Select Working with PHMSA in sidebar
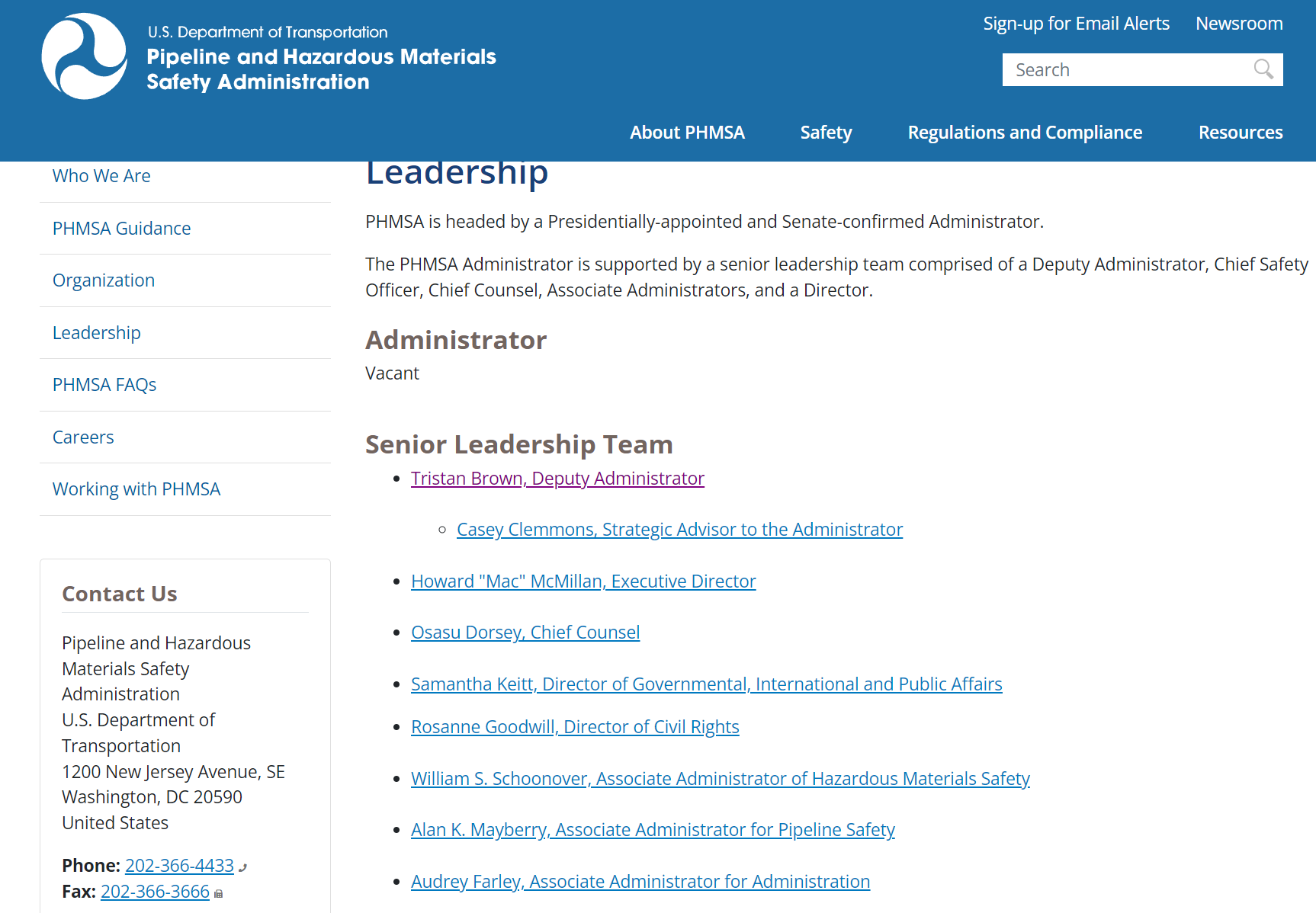The image size is (1316, 913). pyautogui.click(x=136, y=489)
